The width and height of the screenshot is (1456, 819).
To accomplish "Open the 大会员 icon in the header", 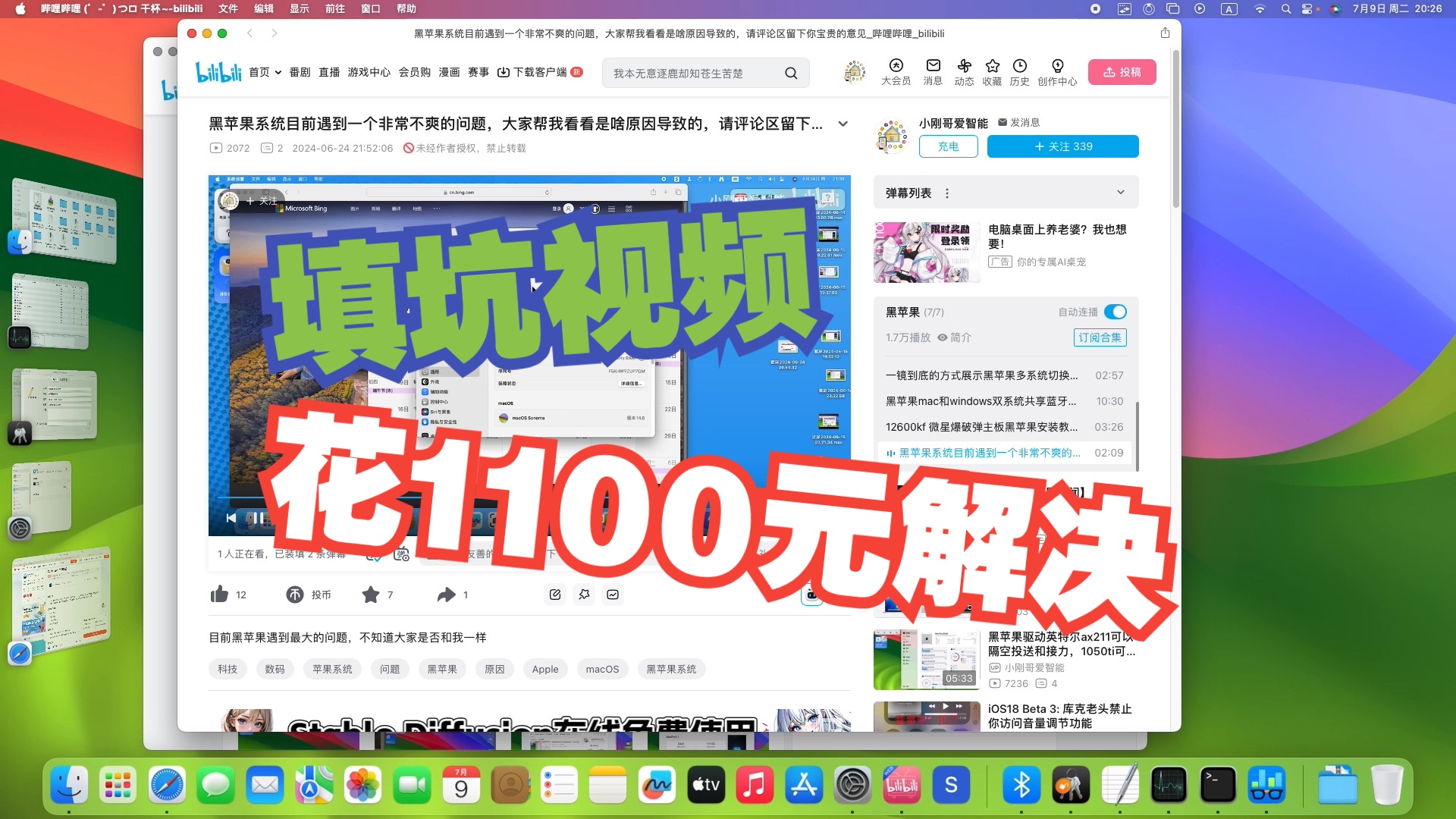I will click(896, 72).
